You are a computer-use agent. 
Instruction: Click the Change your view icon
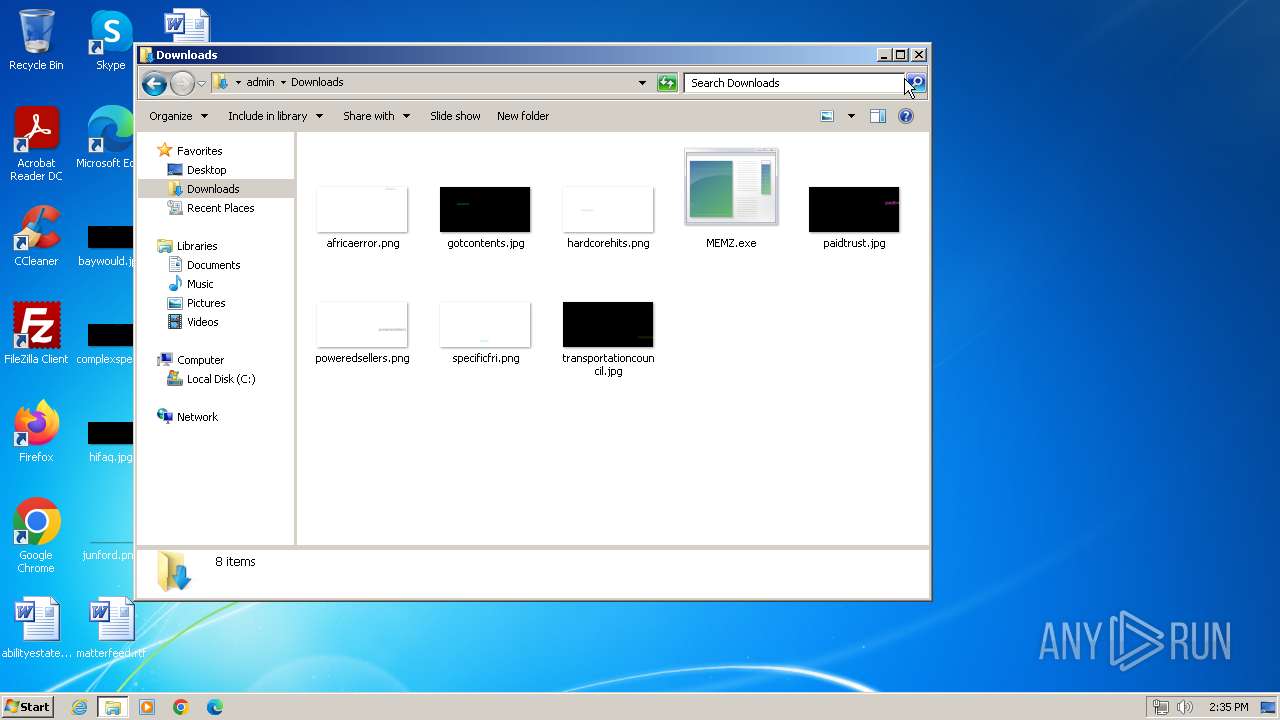click(827, 116)
